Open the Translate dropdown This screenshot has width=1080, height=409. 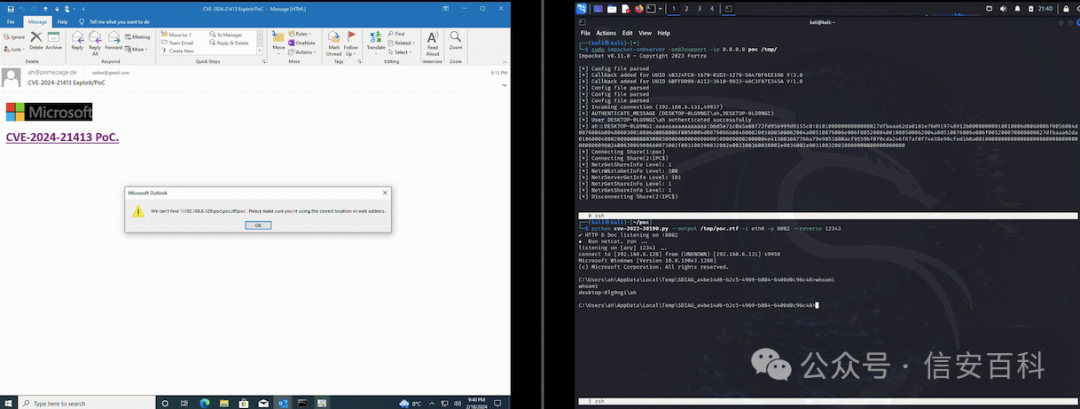point(376,41)
